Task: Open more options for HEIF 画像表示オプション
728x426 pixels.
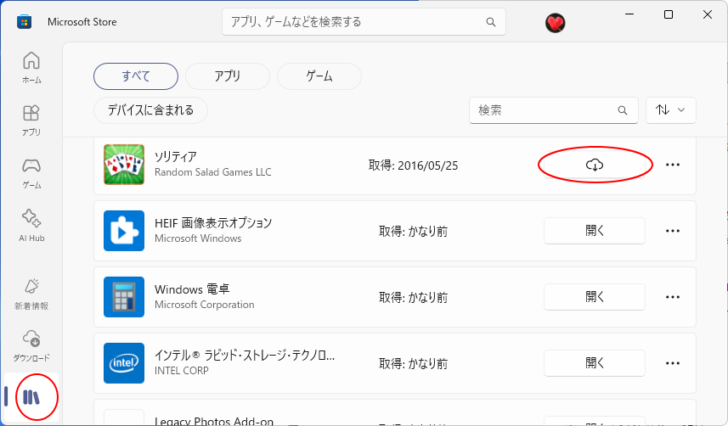Action: point(673,231)
